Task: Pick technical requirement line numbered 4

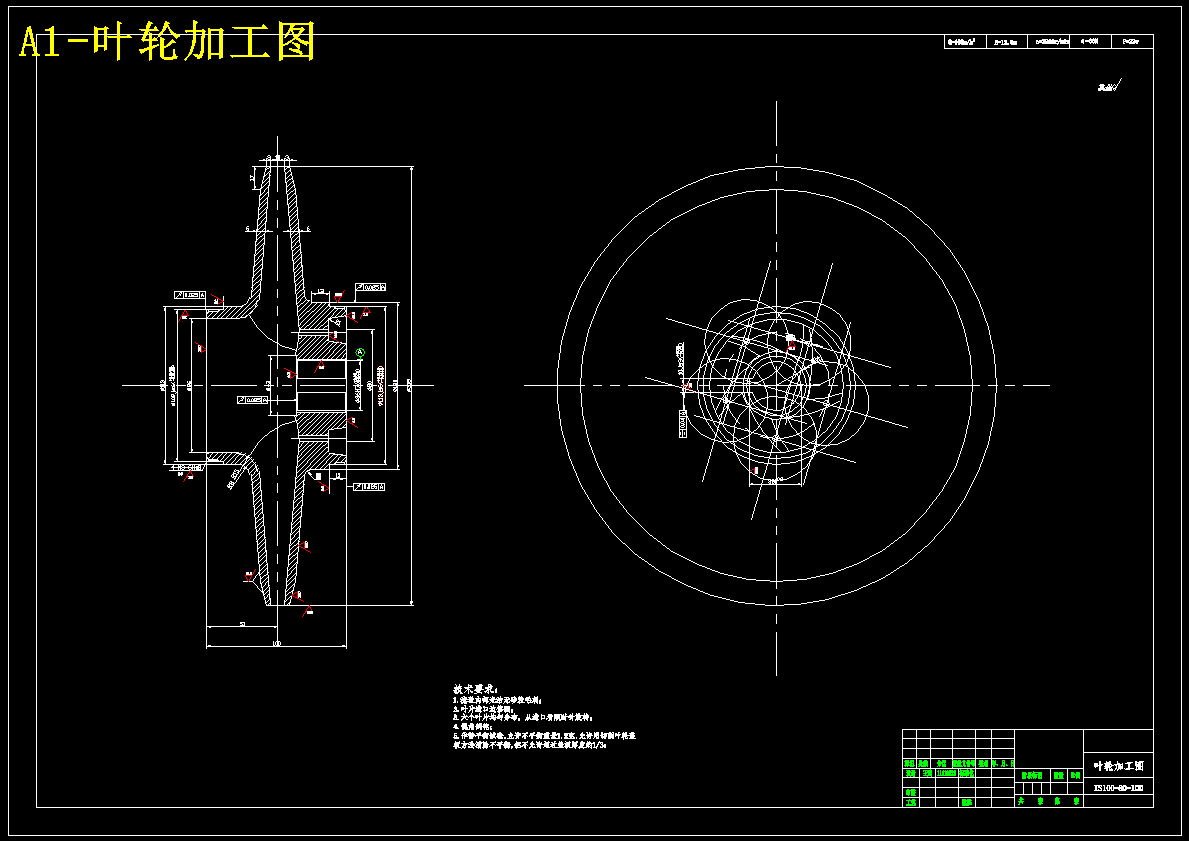Action: click(472, 726)
